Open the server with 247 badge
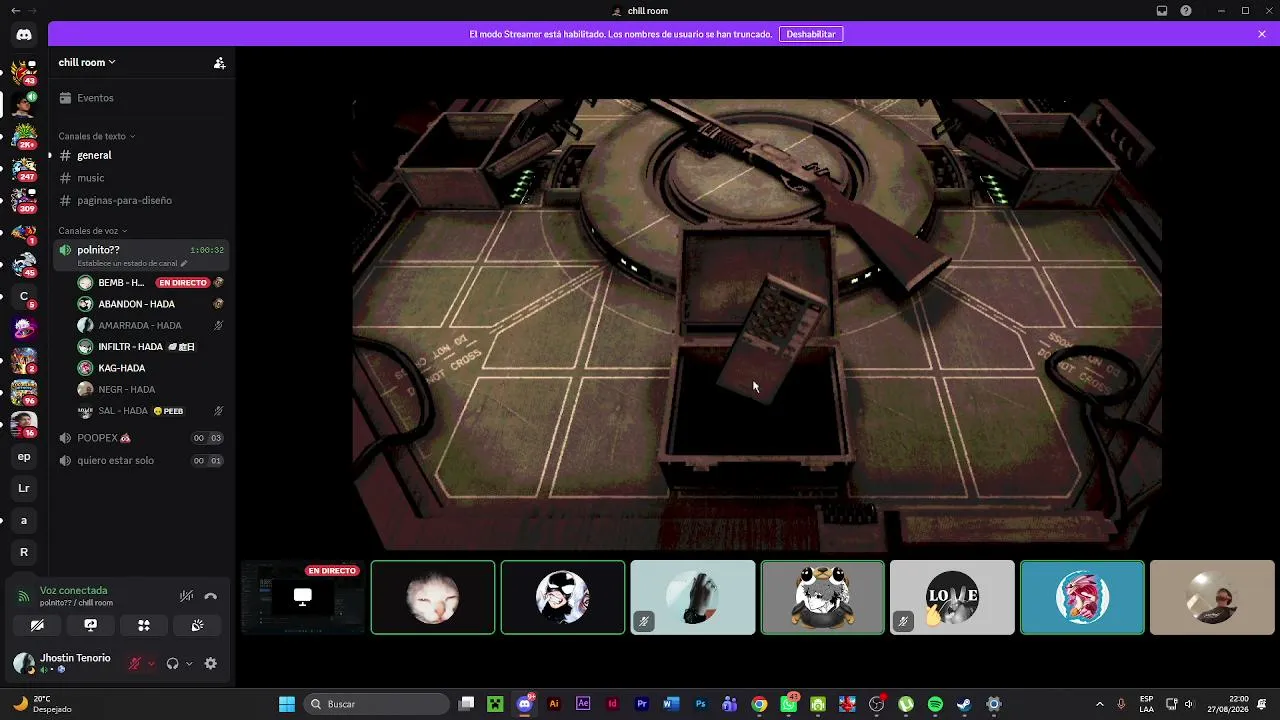1280x720 pixels. point(24,168)
